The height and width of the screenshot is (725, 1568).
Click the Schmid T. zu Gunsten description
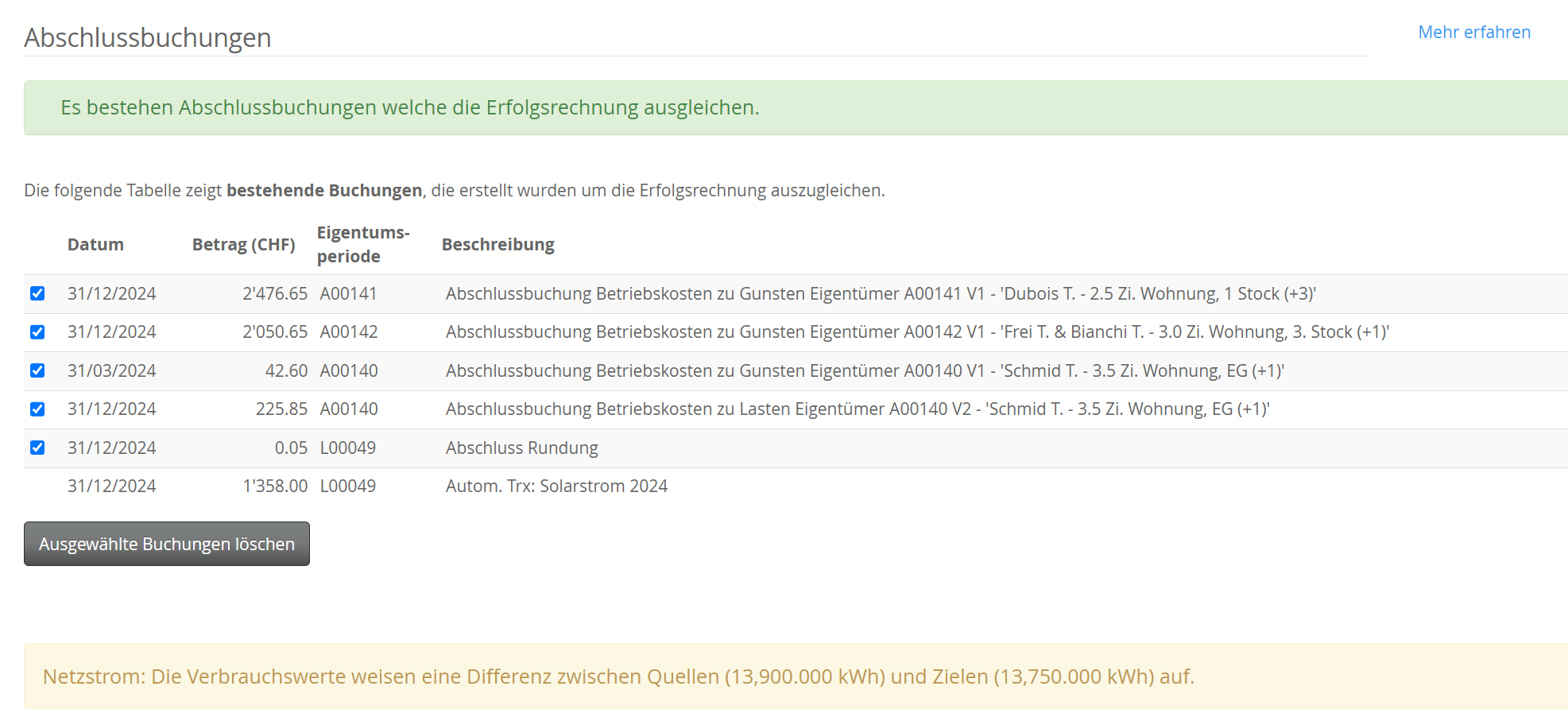865,371
